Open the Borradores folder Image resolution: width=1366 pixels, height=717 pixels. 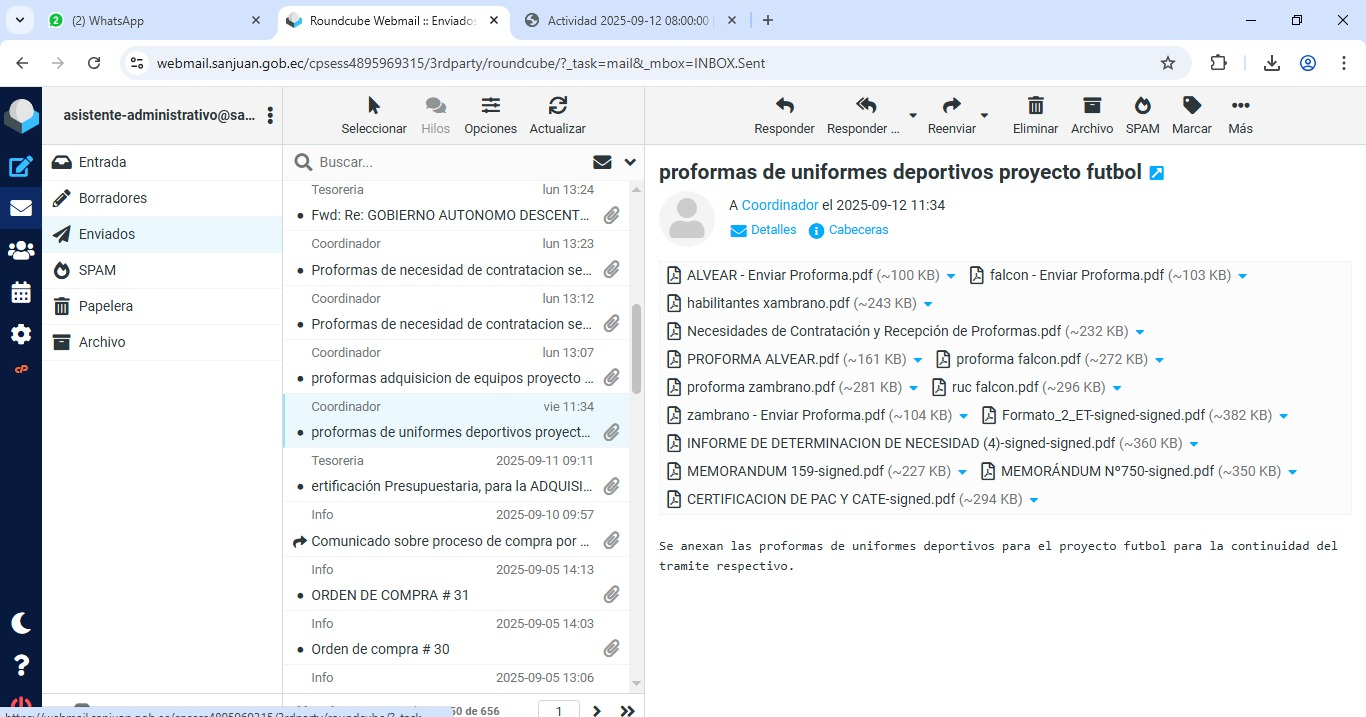click(113, 198)
